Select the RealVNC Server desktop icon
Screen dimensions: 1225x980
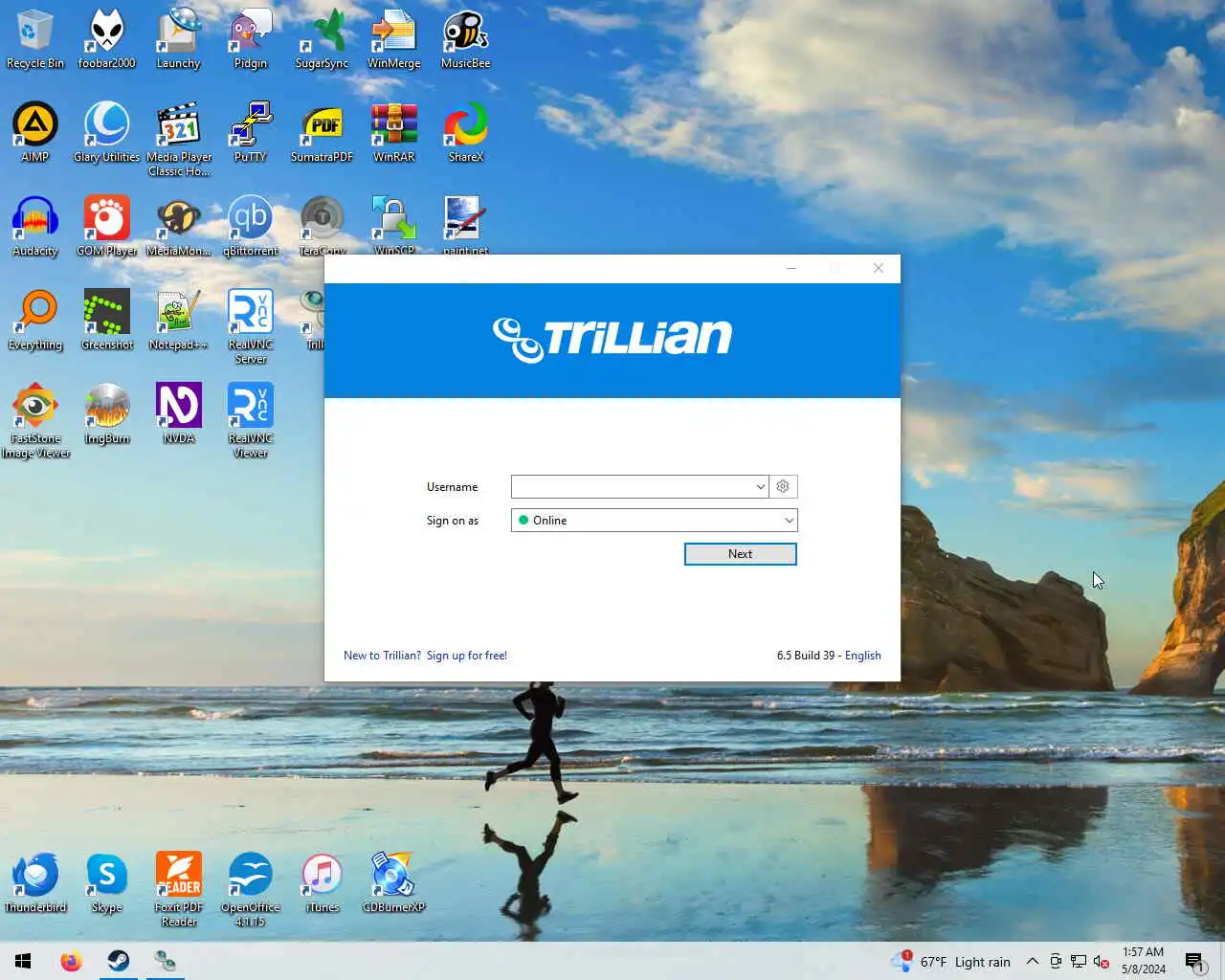(250, 326)
